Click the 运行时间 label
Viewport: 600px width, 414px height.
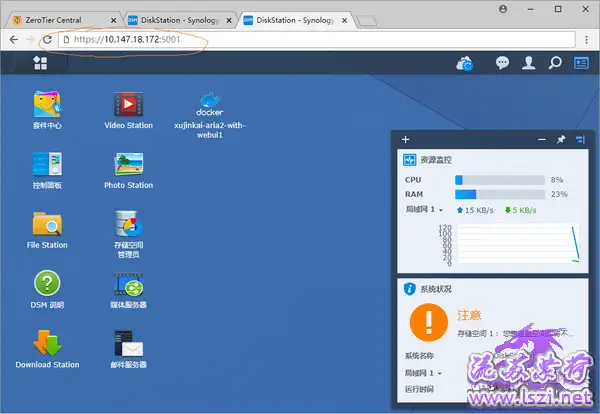(x=419, y=390)
